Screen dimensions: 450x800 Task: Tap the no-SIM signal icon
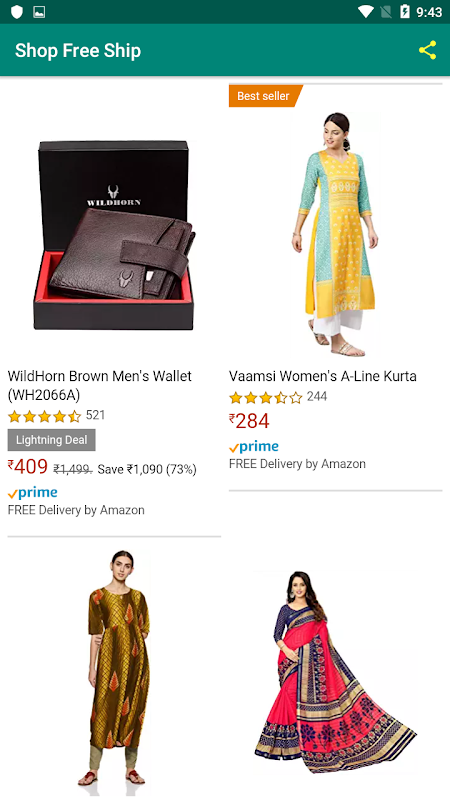point(387,12)
